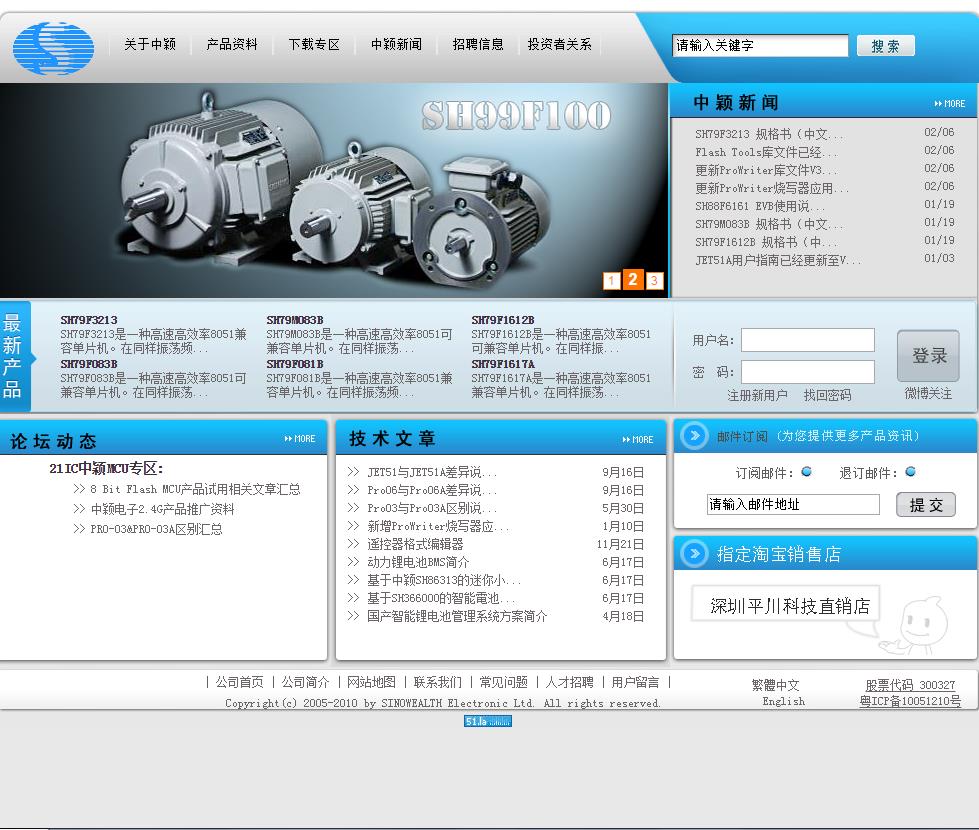Open the 微博关注 link
Viewport: 979px width, 830px height.
928,393
